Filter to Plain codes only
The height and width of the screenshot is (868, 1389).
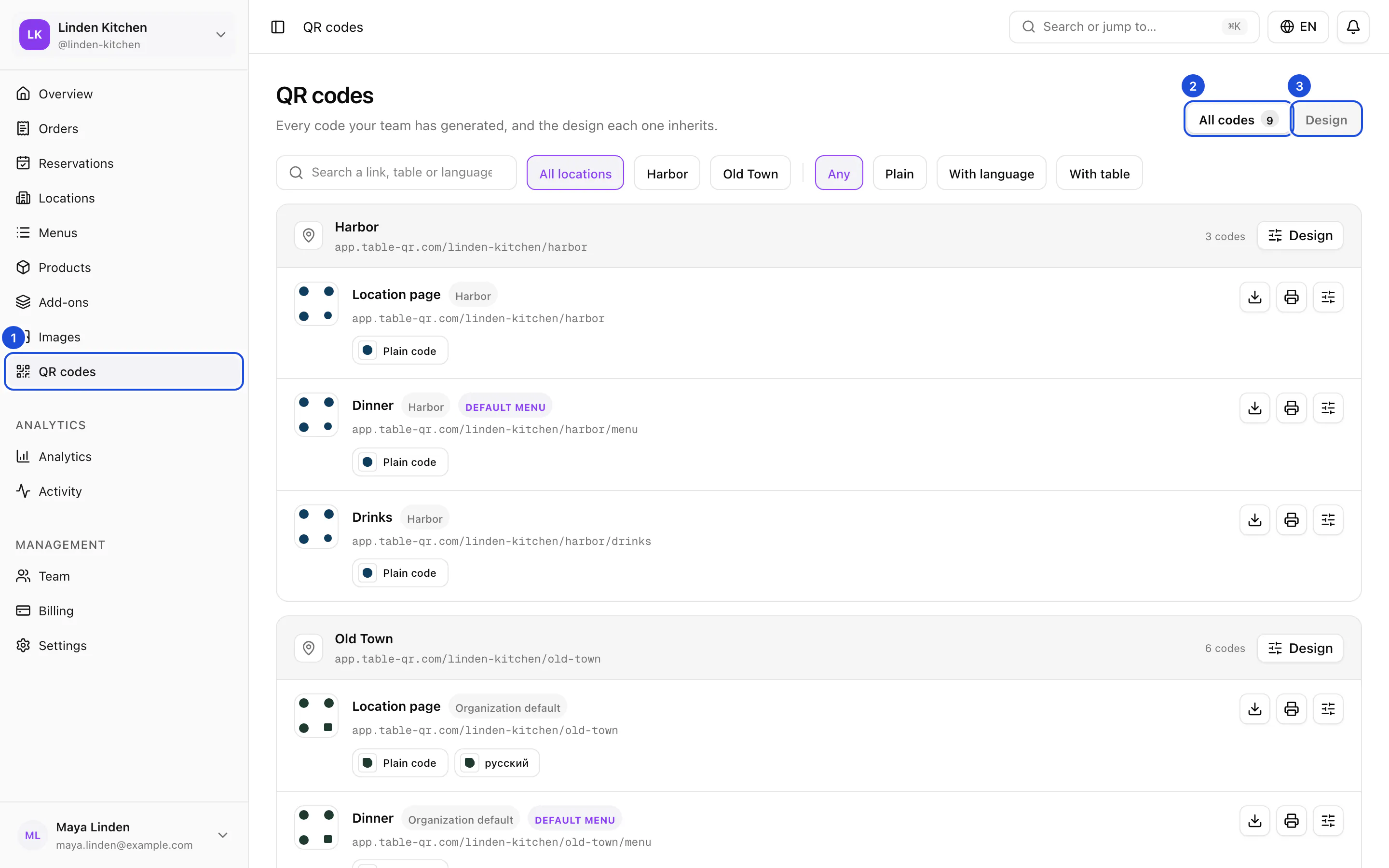[899, 173]
